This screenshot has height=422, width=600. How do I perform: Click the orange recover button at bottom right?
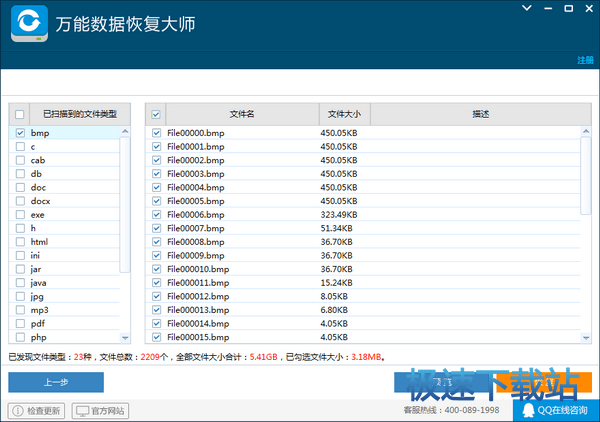[544, 382]
